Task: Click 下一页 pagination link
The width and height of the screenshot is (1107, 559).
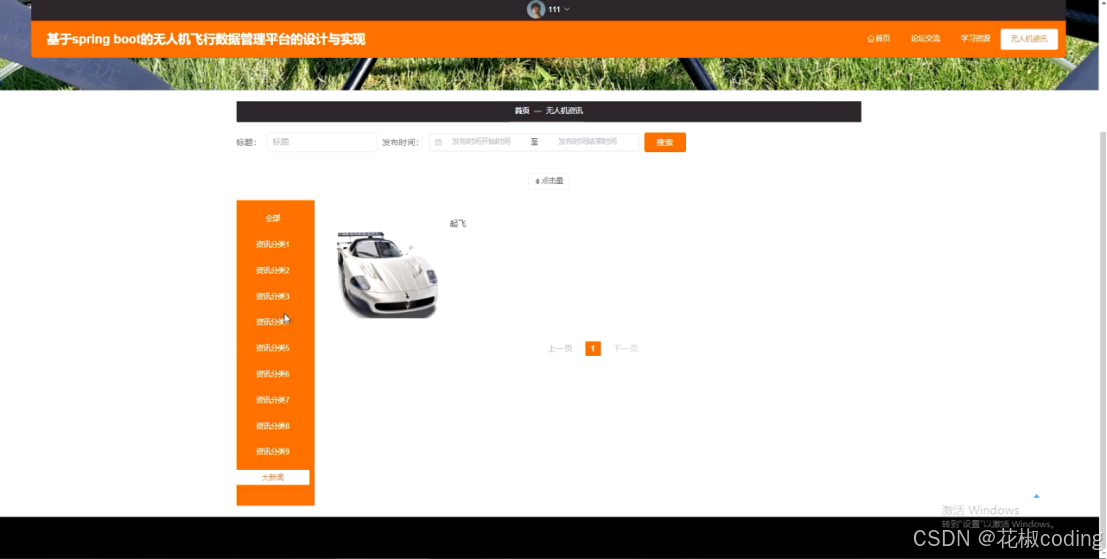Action: pyautogui.click(x=626, y=349)
